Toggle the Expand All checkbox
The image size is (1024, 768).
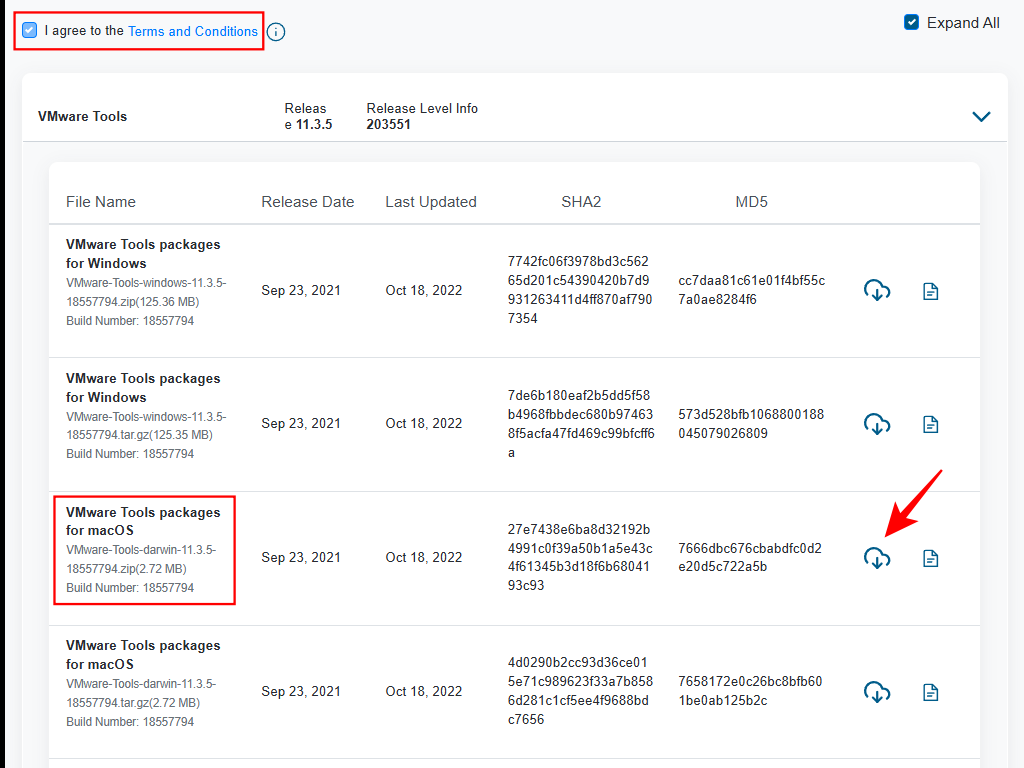click(911, 22)
